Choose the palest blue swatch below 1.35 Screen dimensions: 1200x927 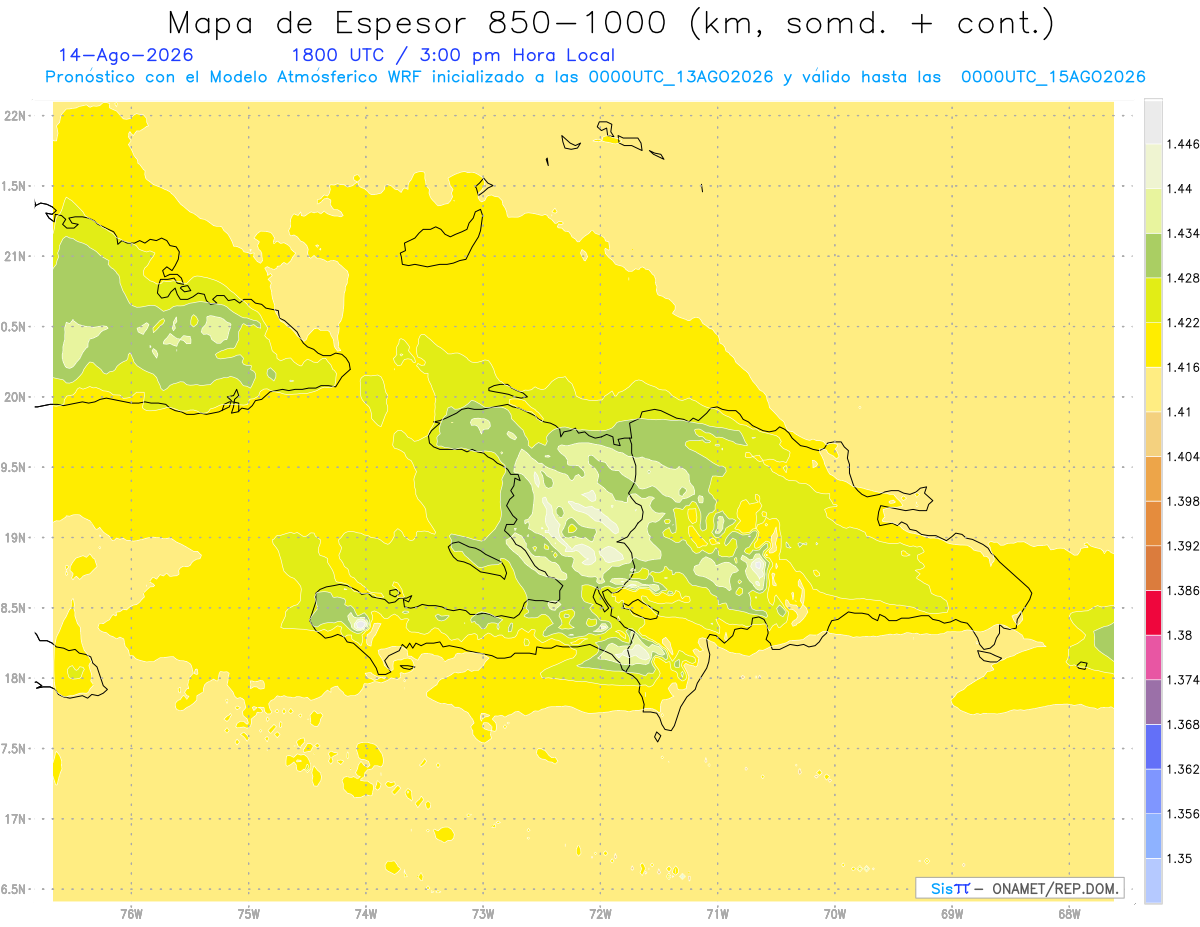point(1152,880)
